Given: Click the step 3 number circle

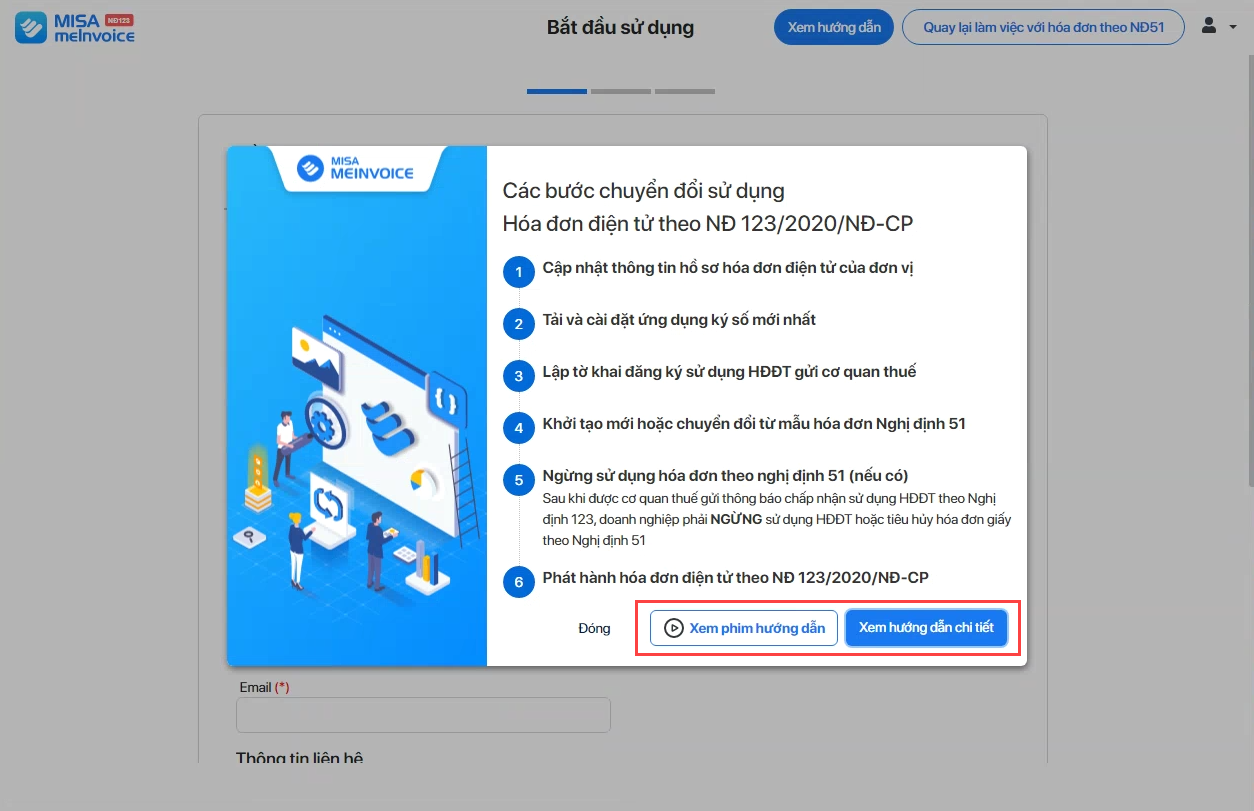Looking at the screenshot, I should click(x=518, y=376).
